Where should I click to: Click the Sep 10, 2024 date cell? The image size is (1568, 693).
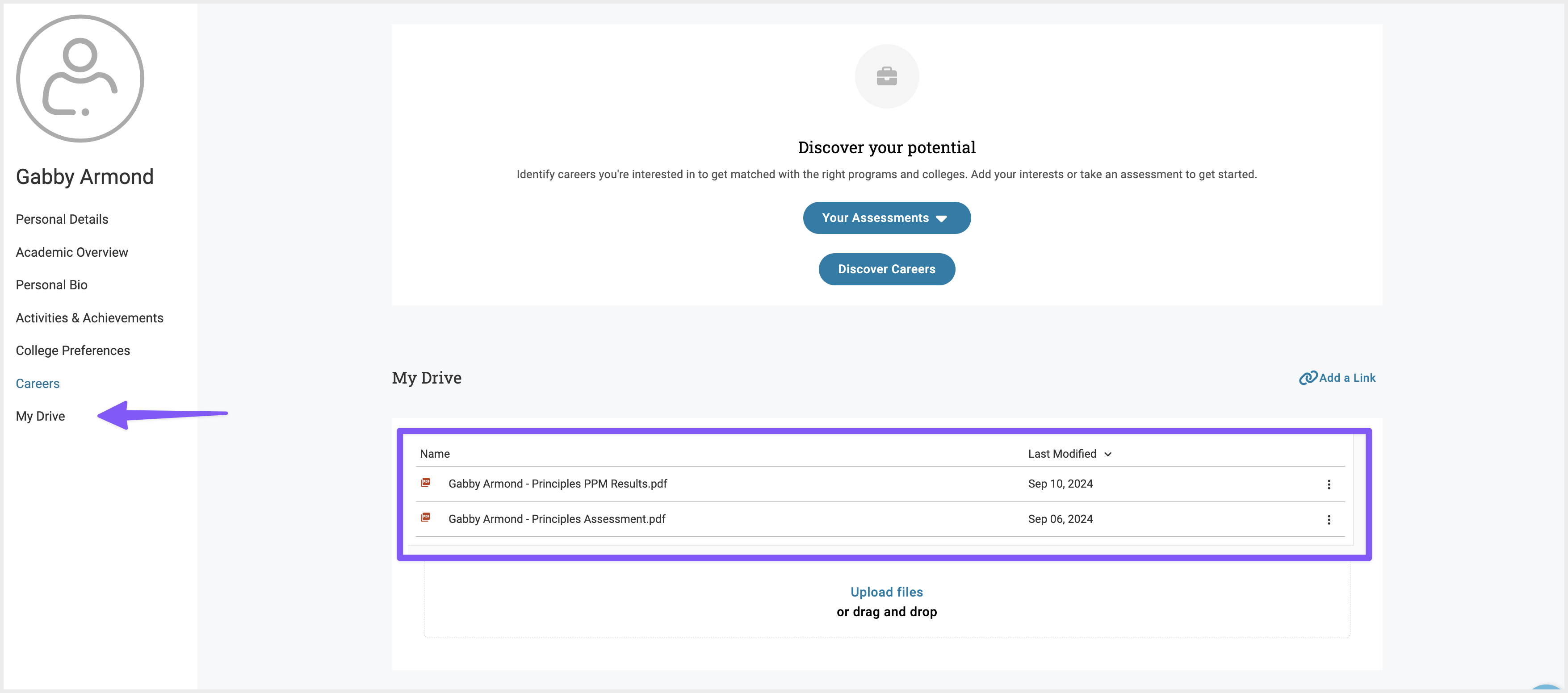click(x=1060, y=484)
